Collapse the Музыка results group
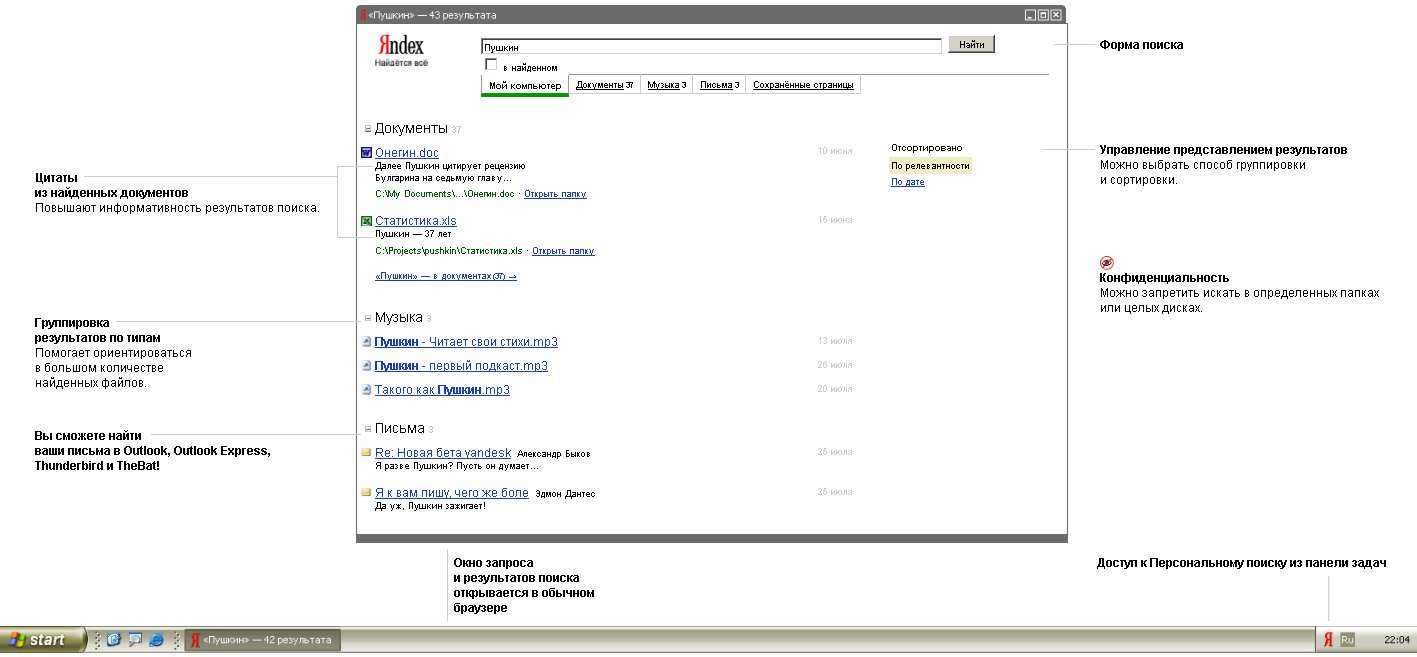1417x657 pixels. [x=367, y=318]
